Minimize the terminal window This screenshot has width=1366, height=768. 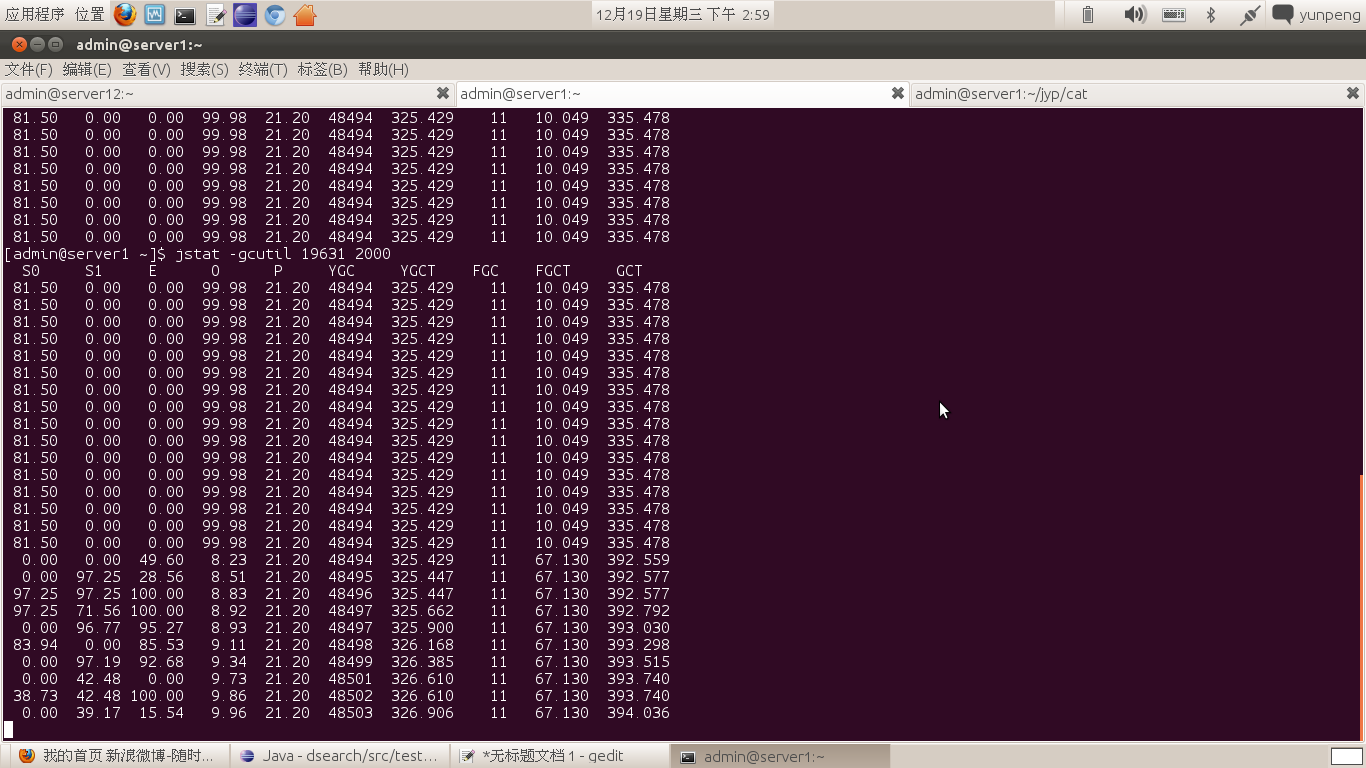click(37, 45)
